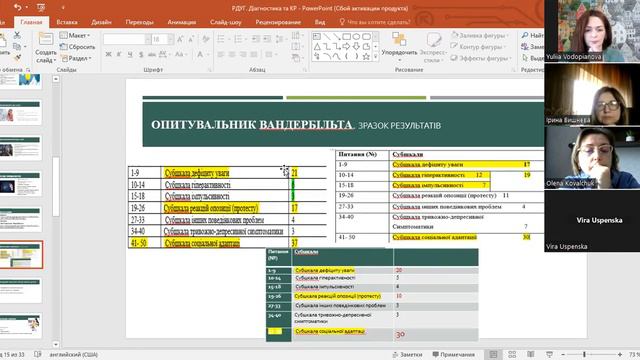This screenshot has height=360, width=640.
Task: Switch to Reading view icon
Action: click(531, 354)
